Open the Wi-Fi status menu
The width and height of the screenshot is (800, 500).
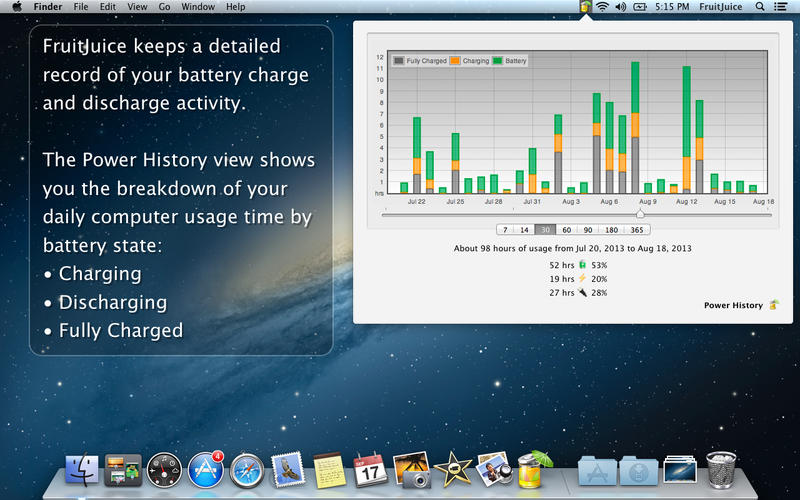click(603, 7)
